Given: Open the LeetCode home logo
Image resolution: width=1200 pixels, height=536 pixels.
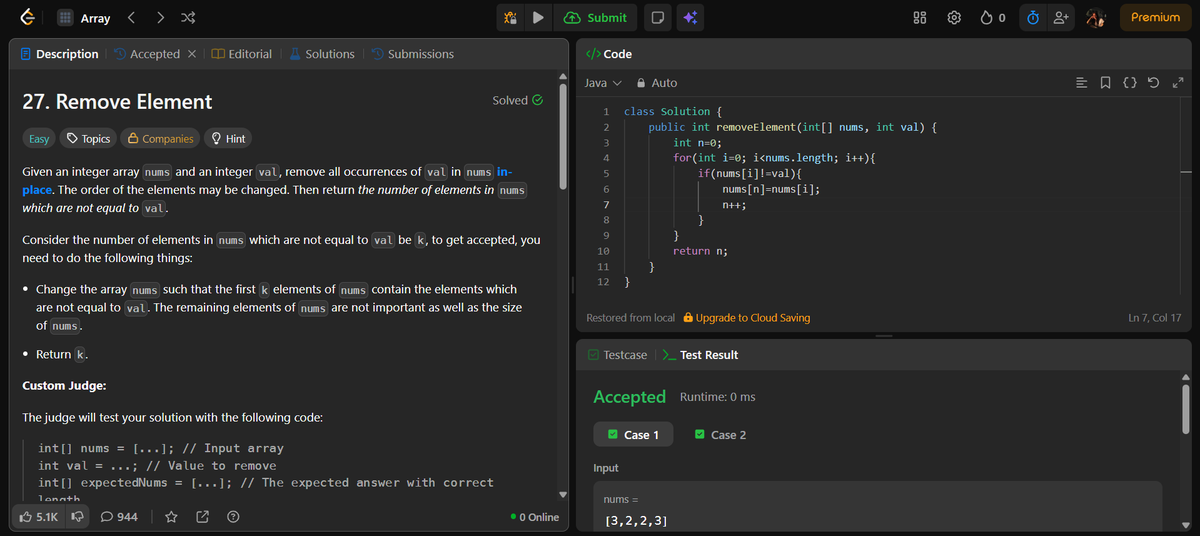Looking at the screenshot, I should (29, 18).
